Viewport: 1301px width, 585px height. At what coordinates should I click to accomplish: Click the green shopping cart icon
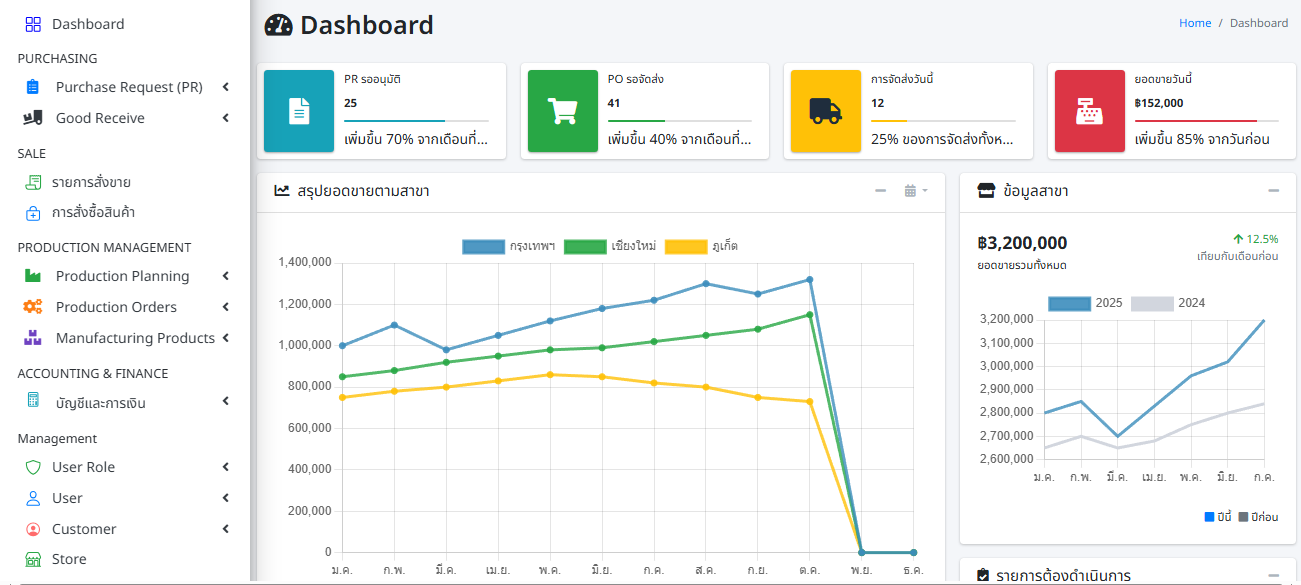pyautogui.click(x=563, y=111)
